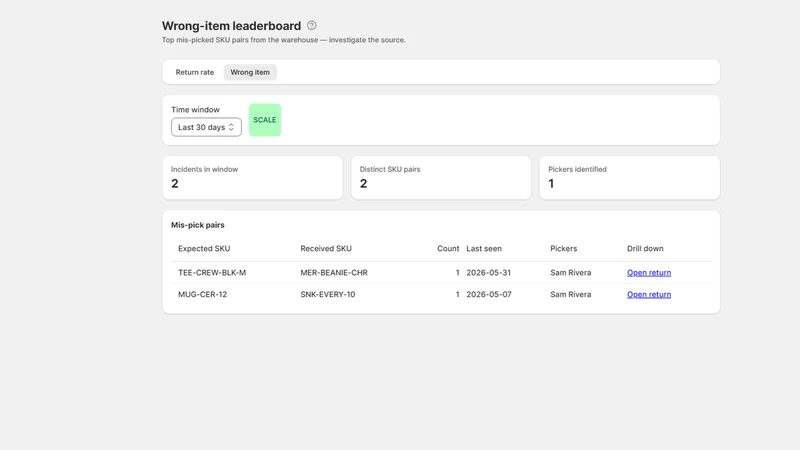Select the SNK-EVERY-10 cell

coord(328,294)
